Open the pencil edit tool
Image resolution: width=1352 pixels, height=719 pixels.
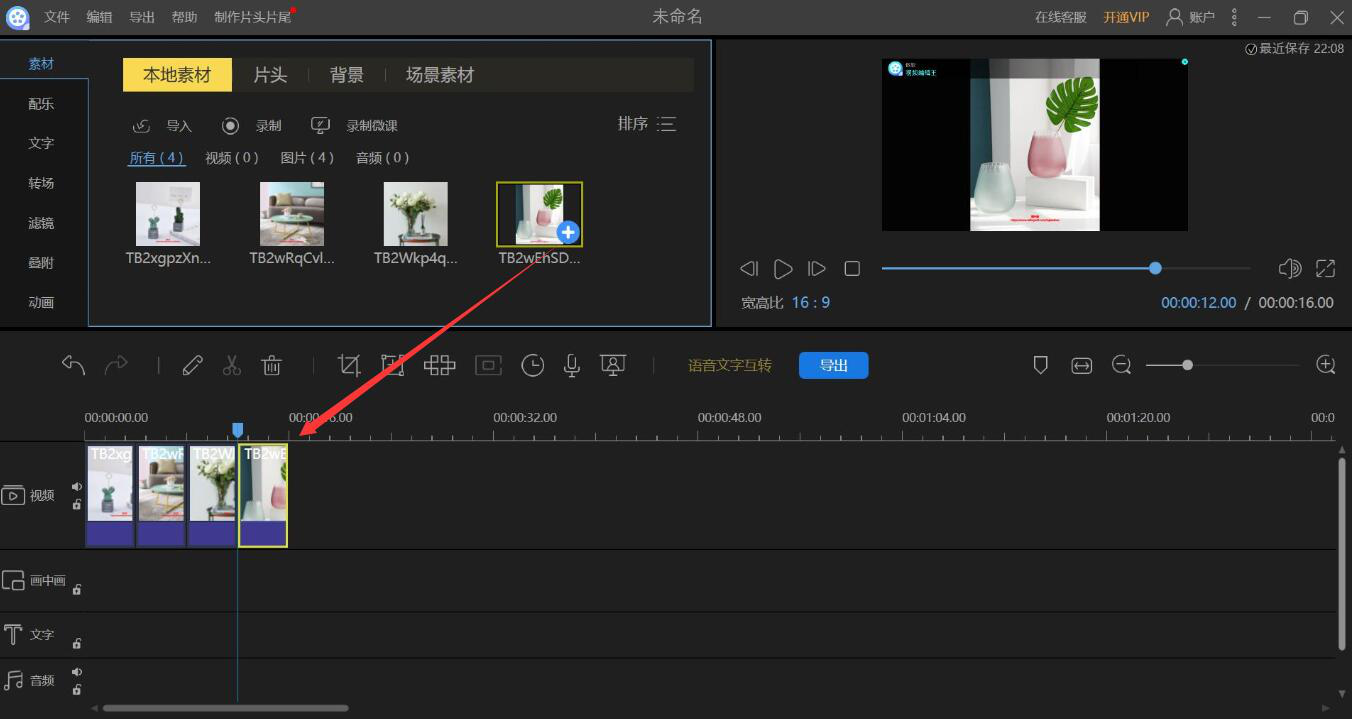193,365
